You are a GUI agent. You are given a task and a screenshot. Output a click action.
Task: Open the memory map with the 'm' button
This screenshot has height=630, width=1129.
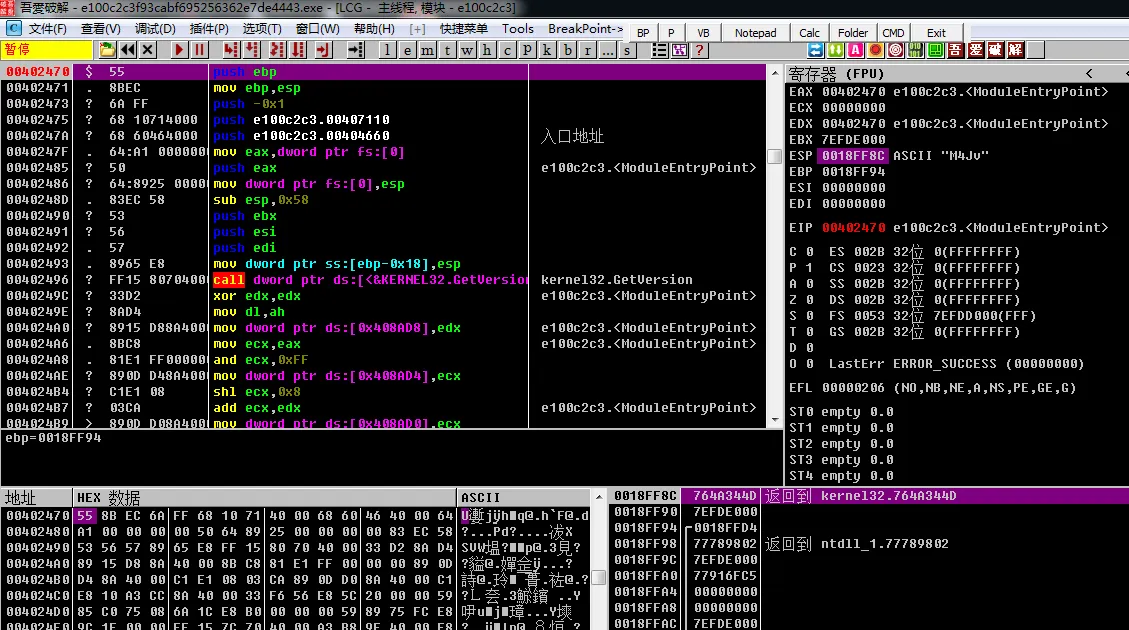click(x=428, y=49)
